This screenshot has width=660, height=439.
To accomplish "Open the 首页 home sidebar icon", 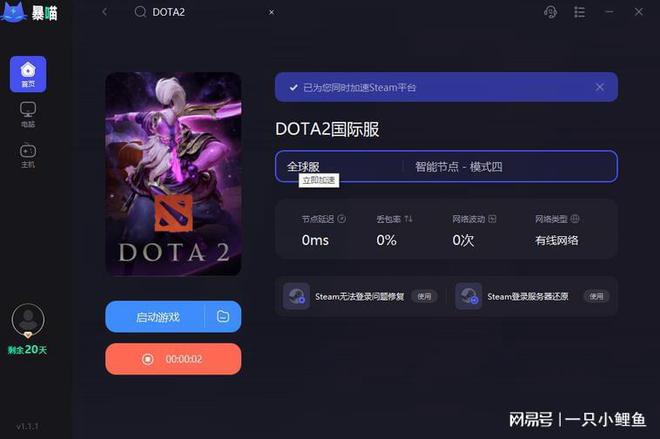I will (28, 74).
